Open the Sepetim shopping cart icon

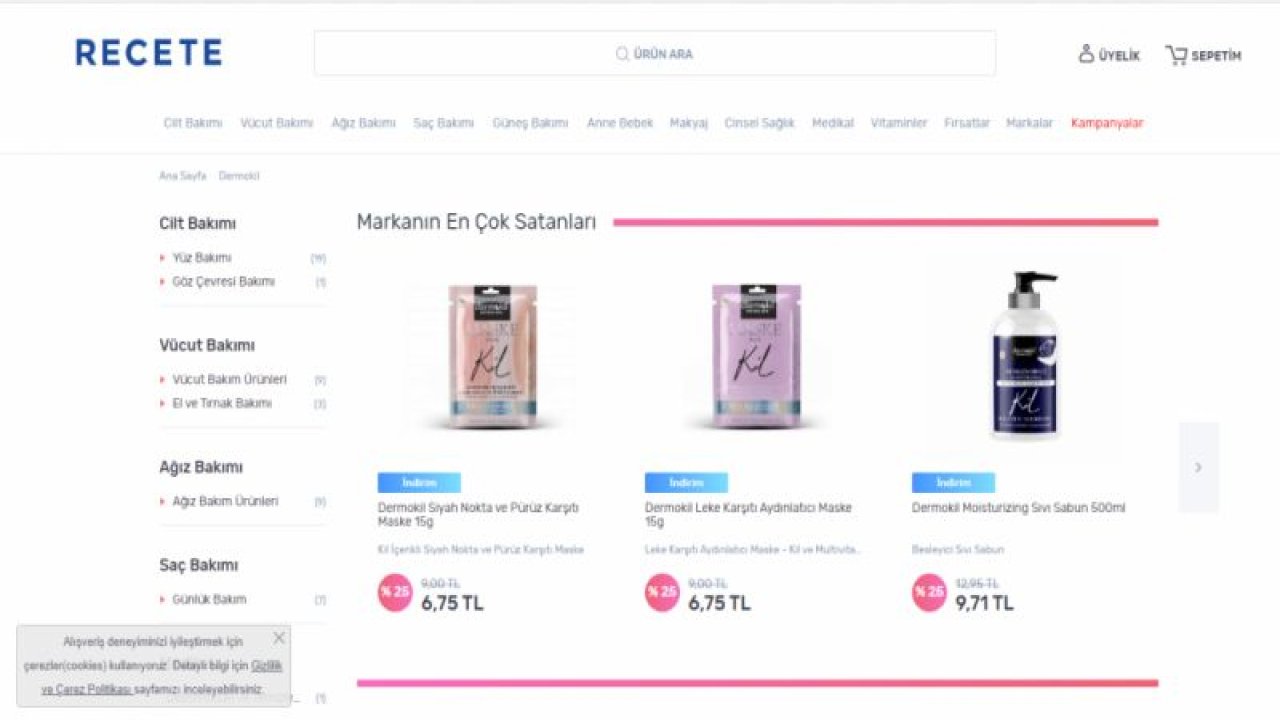pos(1176,55)
